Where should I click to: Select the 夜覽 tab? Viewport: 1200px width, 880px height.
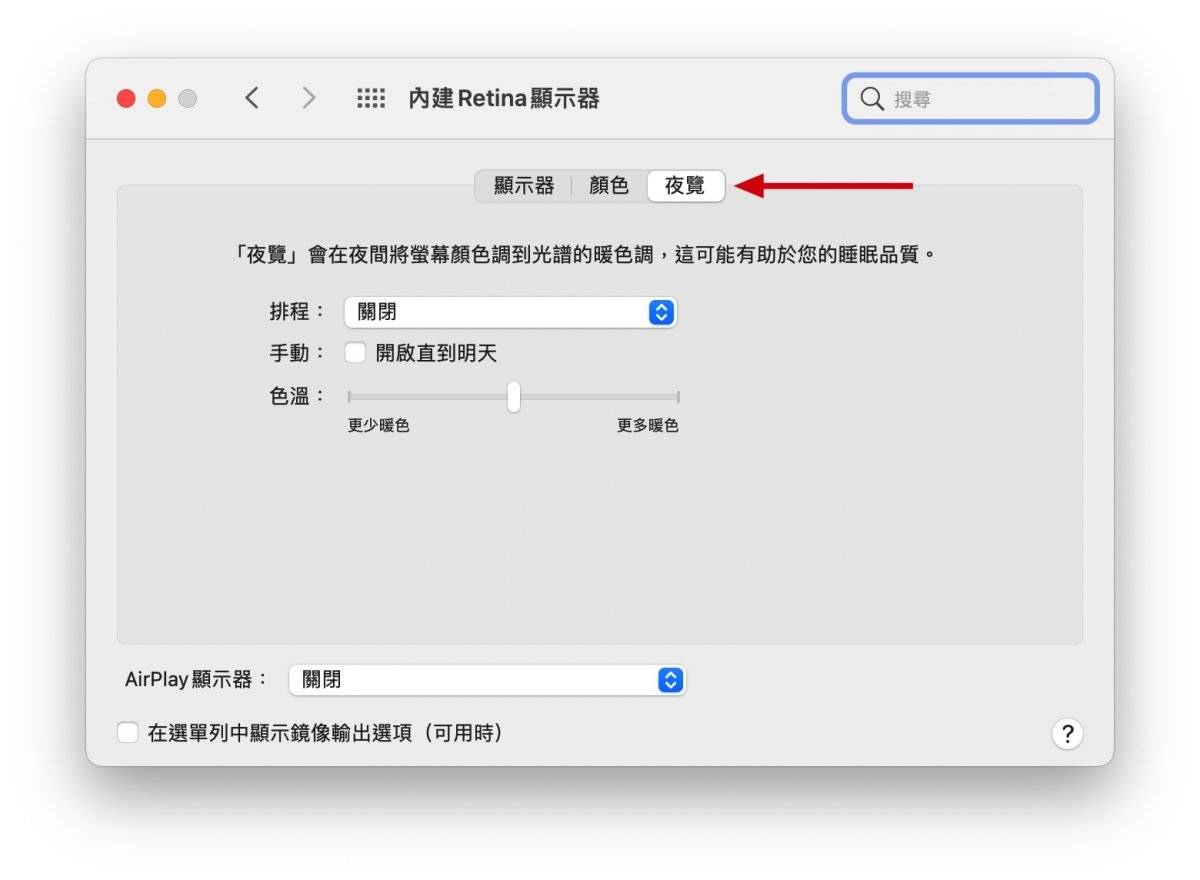click(686, 186)
